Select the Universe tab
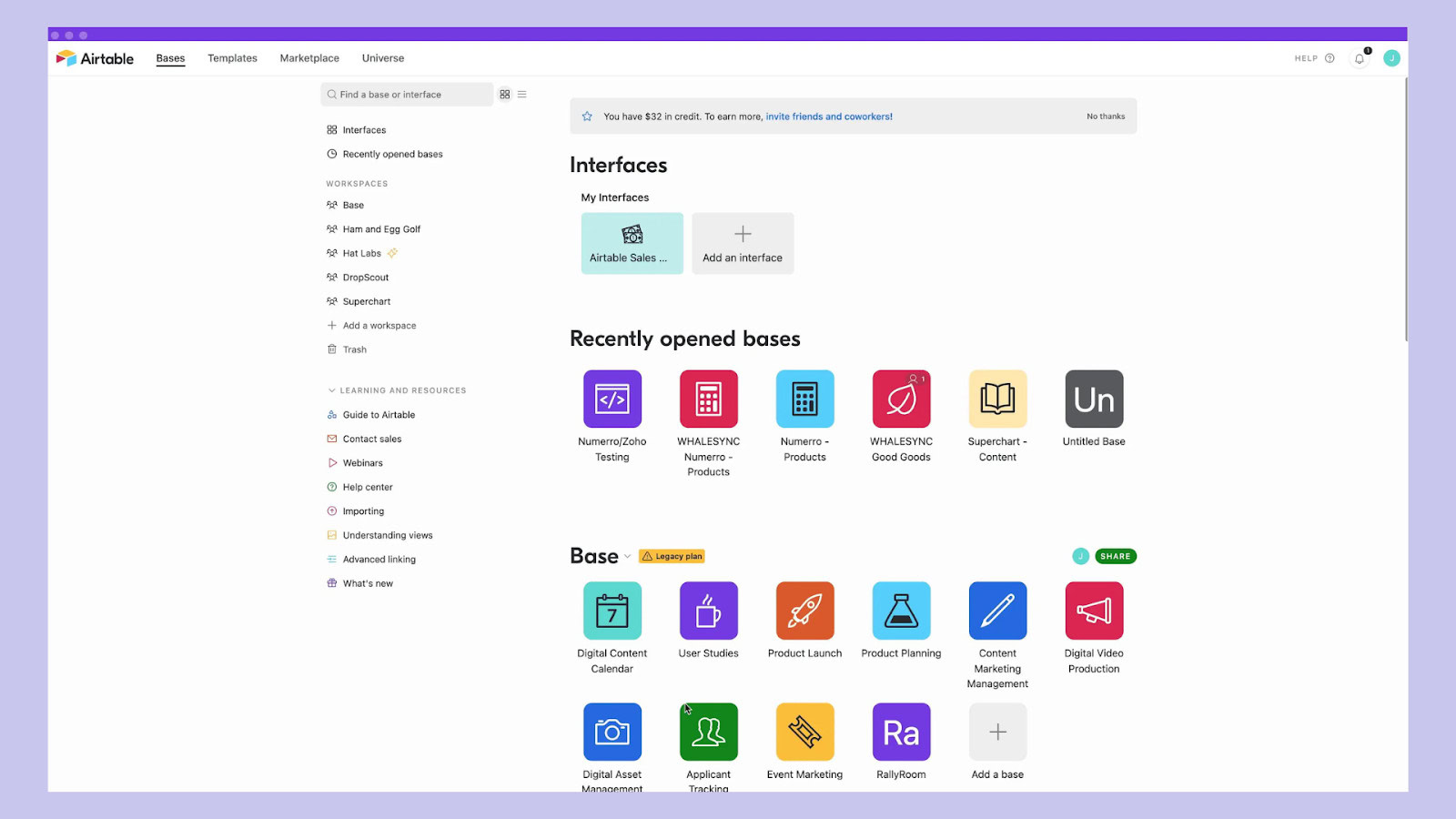Viewport: 1456px width, 819px height. [383, 58]
